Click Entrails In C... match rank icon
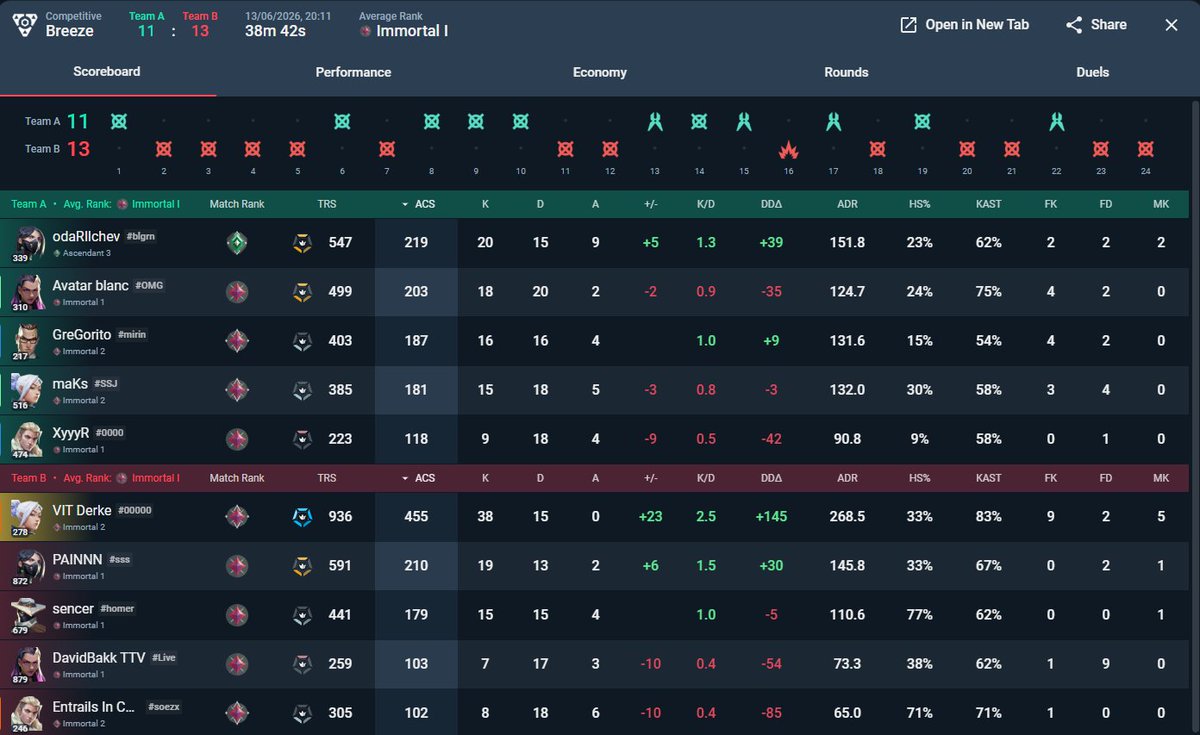Viewport: 1200px width, 735px height. (237, 713)
